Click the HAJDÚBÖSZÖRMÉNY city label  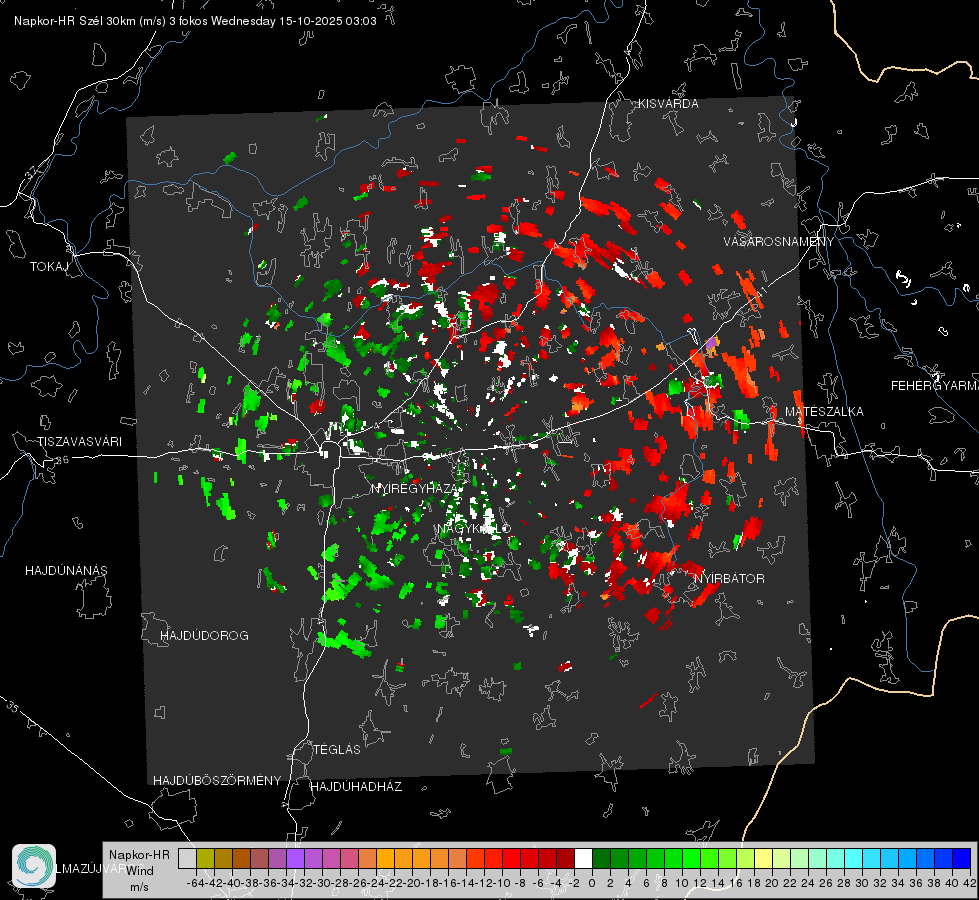[x=217, y=781]
